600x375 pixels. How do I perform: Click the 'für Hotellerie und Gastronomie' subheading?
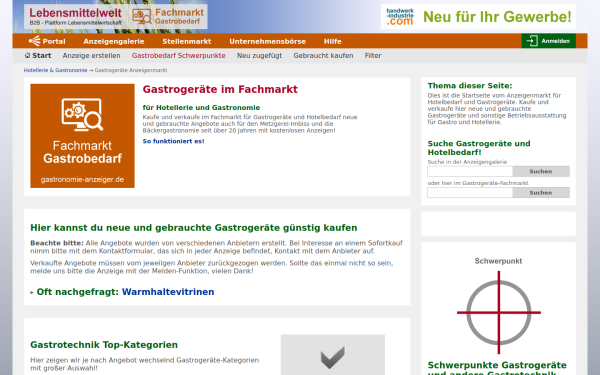(201, 108)
